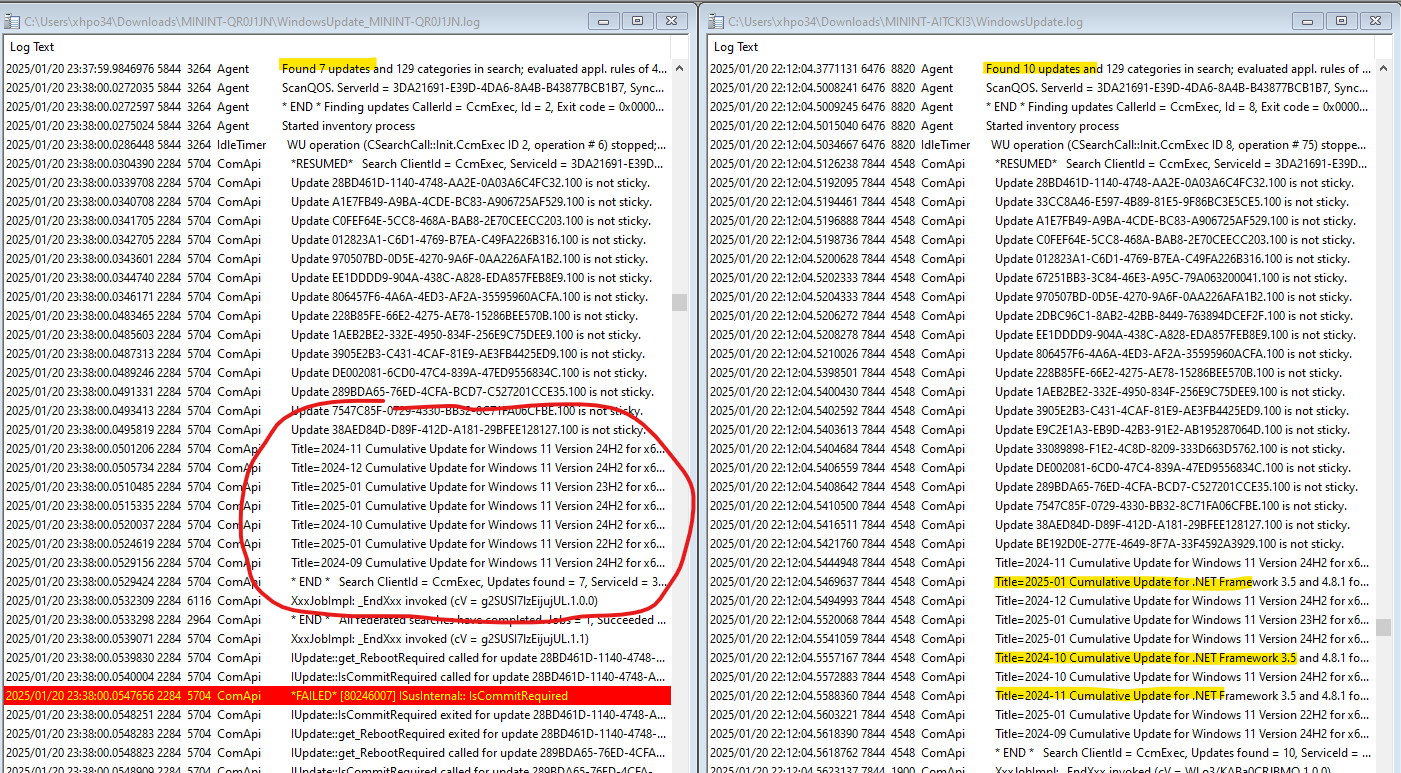Click the document icon of WindowsUpdate_MININT-QR0J1JN.log window
Image resolution: width=1401 pixels, height=773 pixels.
coord(13,21)
